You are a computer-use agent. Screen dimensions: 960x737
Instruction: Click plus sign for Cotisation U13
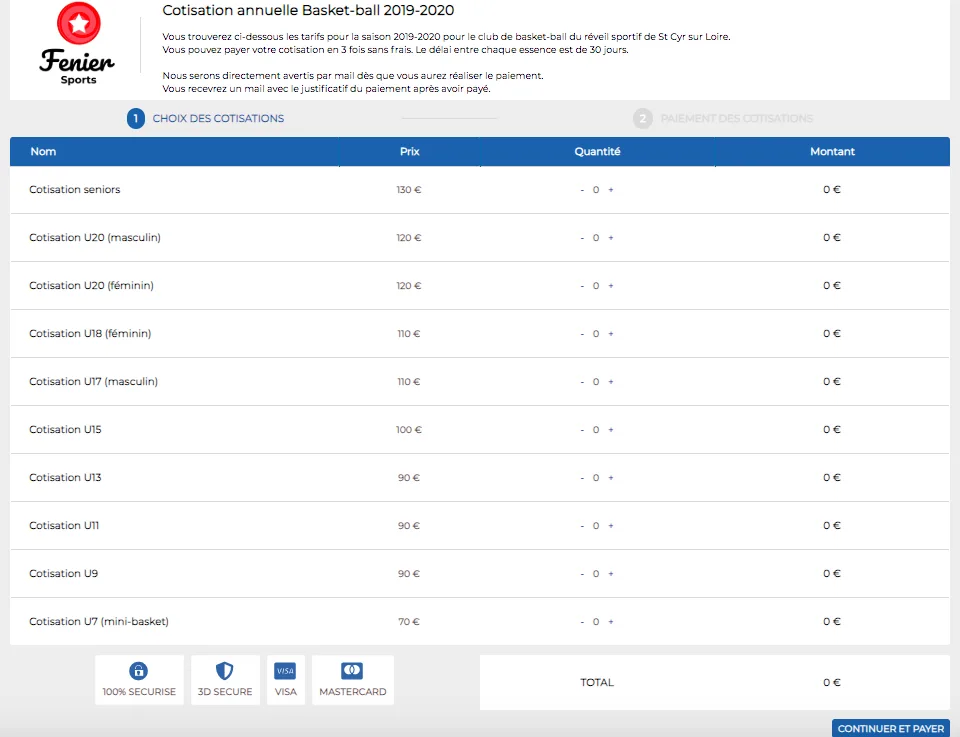pyautogui.click(x=610, y=477)
